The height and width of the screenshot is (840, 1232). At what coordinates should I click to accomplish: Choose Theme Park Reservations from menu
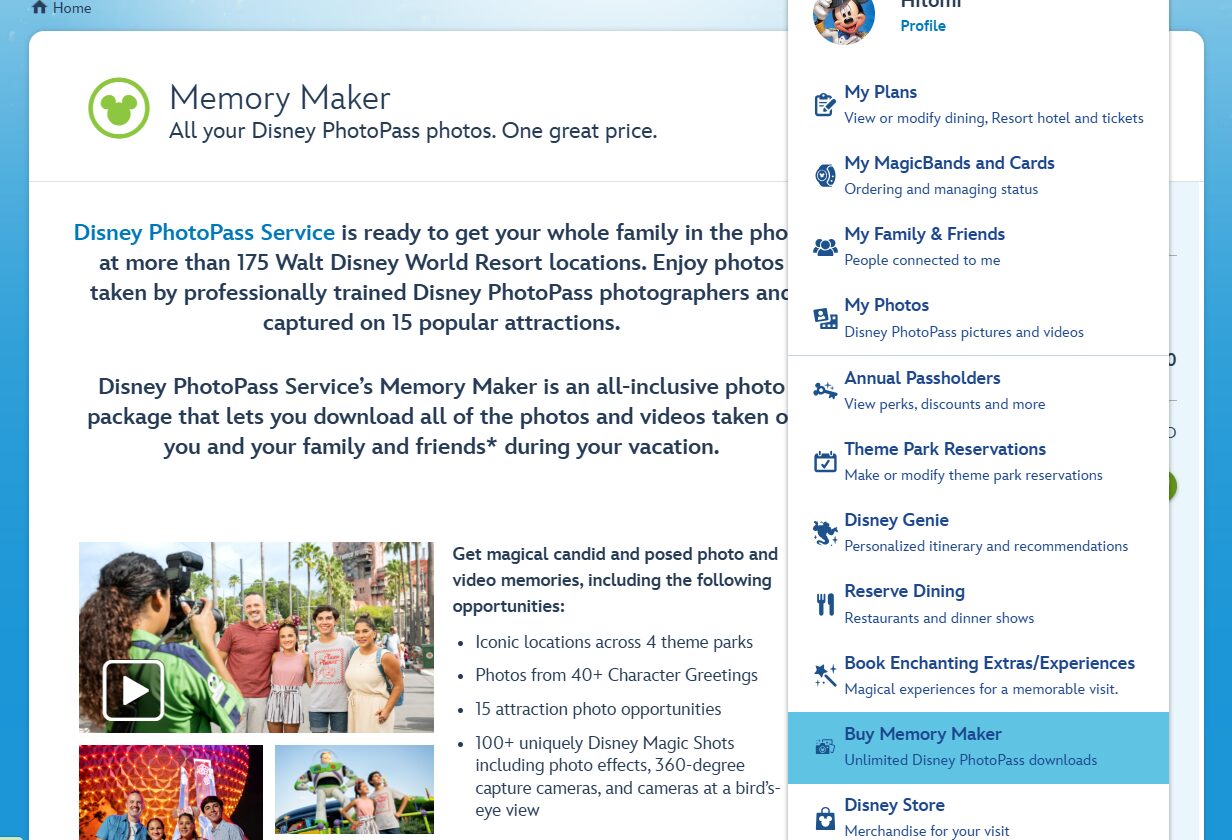944,449
